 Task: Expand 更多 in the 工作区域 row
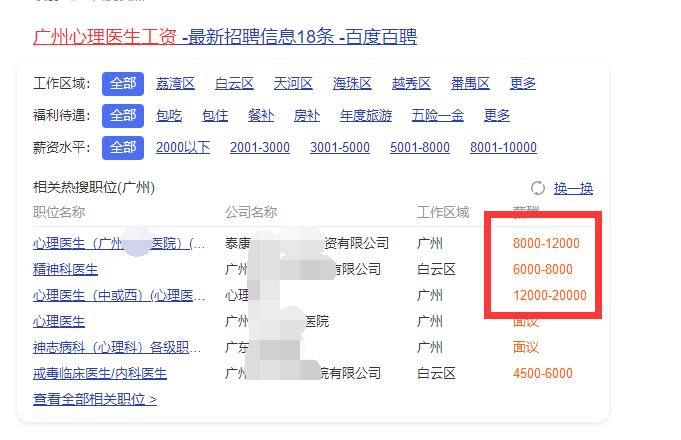pos(523,83)
